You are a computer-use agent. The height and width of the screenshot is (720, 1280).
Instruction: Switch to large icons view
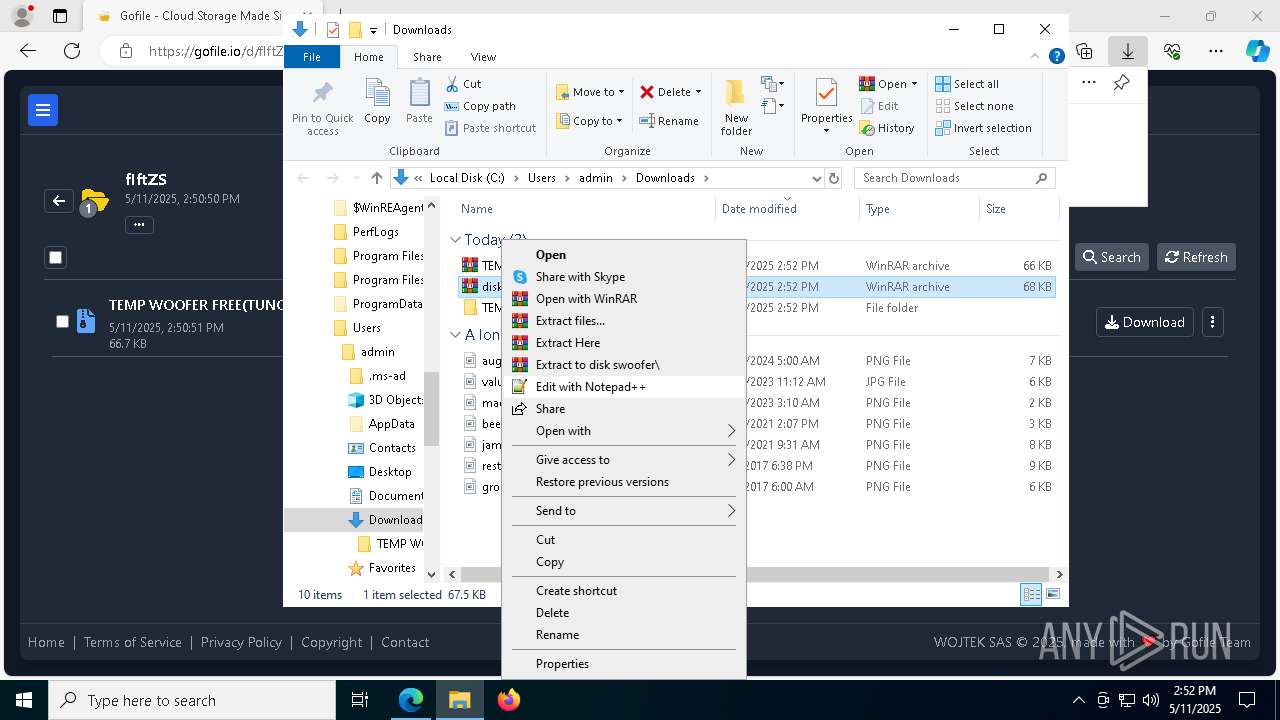pyautogui.click(x=1052, y=595)
